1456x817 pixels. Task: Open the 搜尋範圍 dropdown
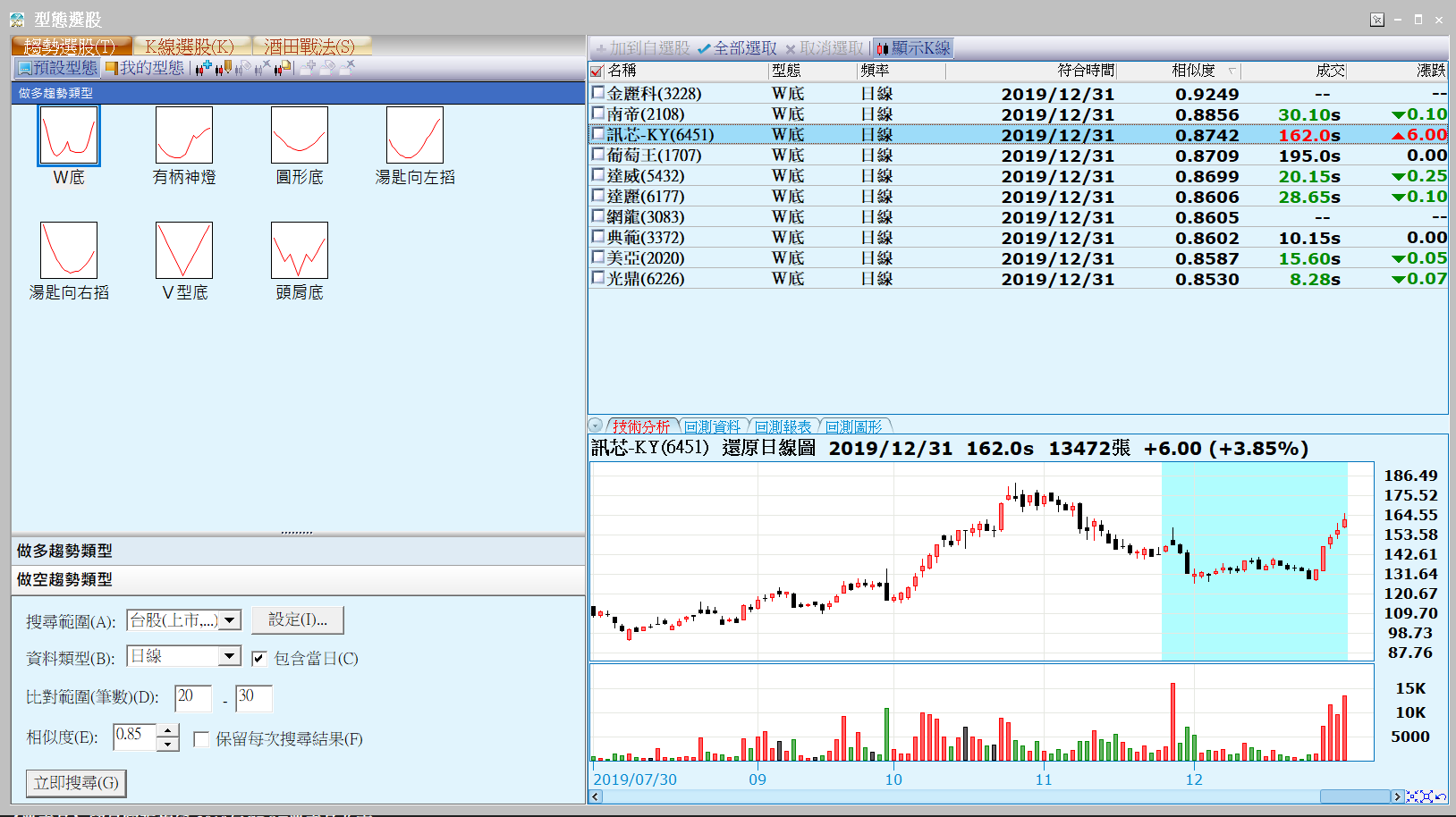(x=231, y=619)
